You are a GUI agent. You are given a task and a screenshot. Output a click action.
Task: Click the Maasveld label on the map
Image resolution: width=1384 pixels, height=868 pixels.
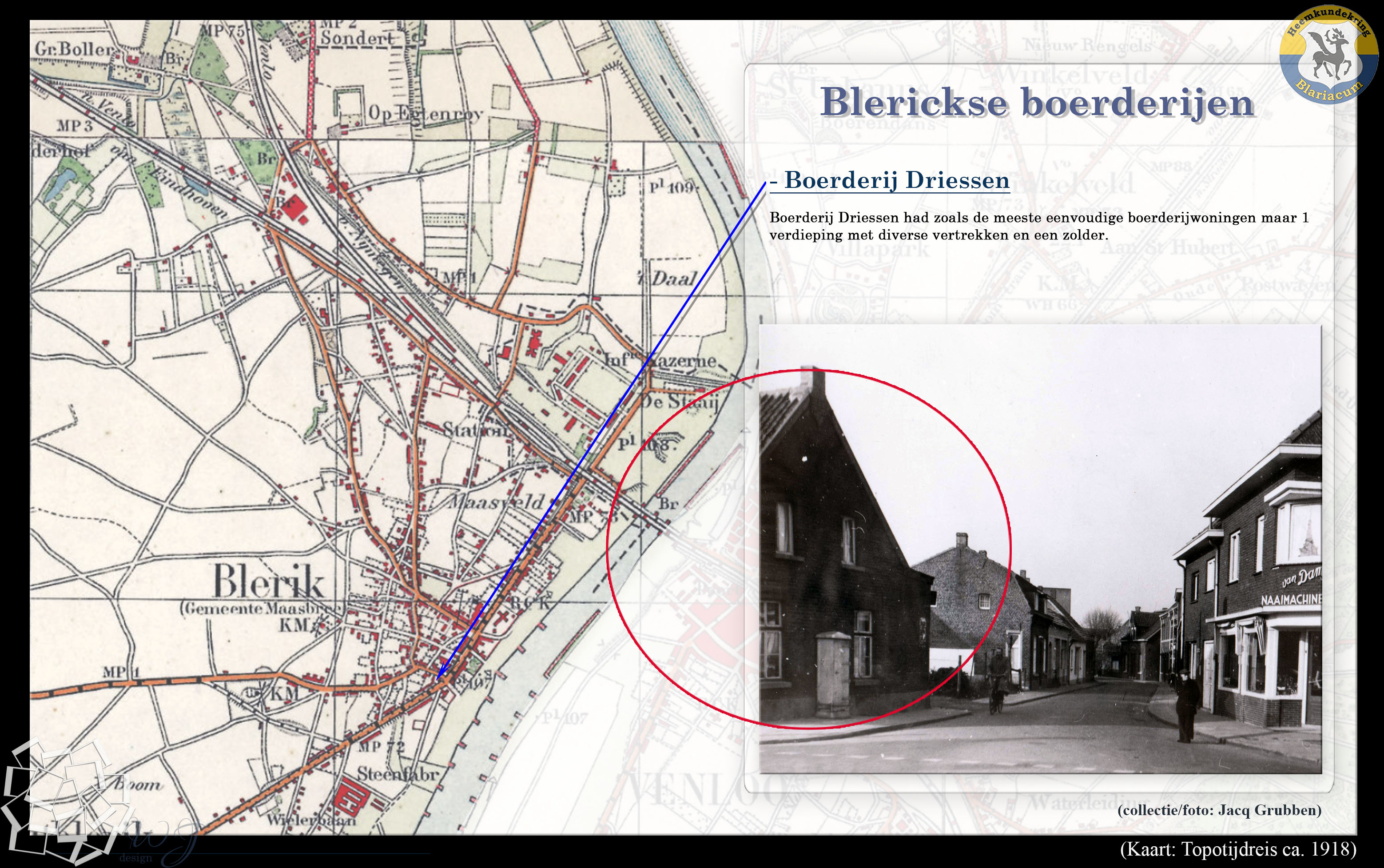496,502
